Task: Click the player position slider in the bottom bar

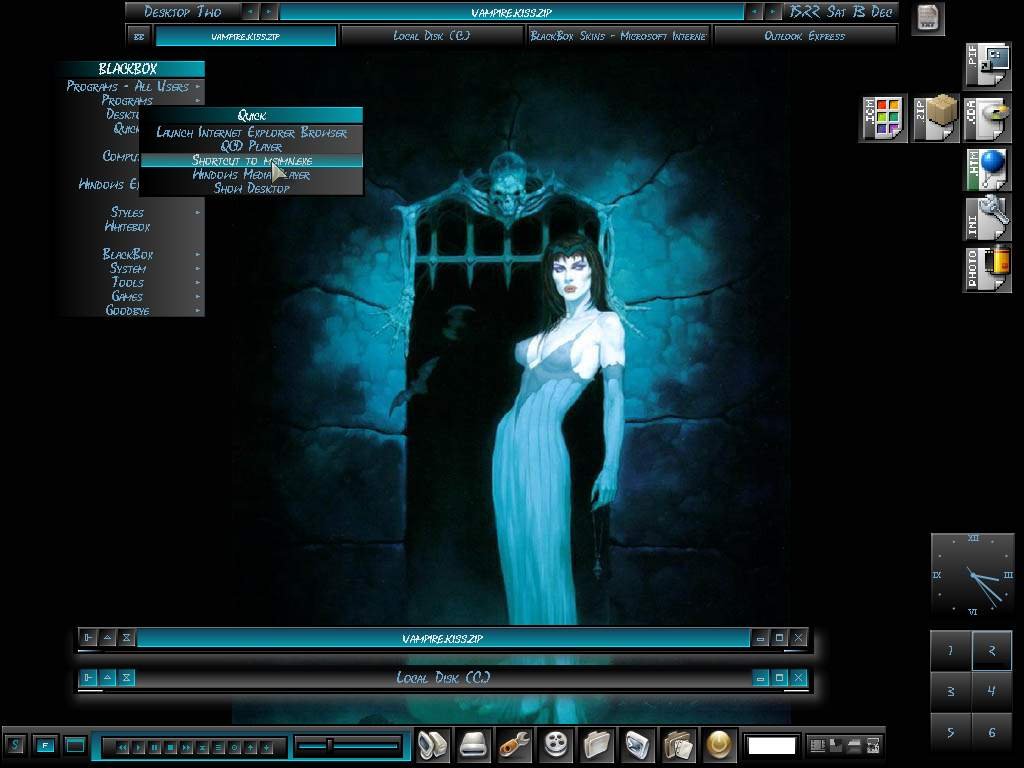Action: point(348,745)
